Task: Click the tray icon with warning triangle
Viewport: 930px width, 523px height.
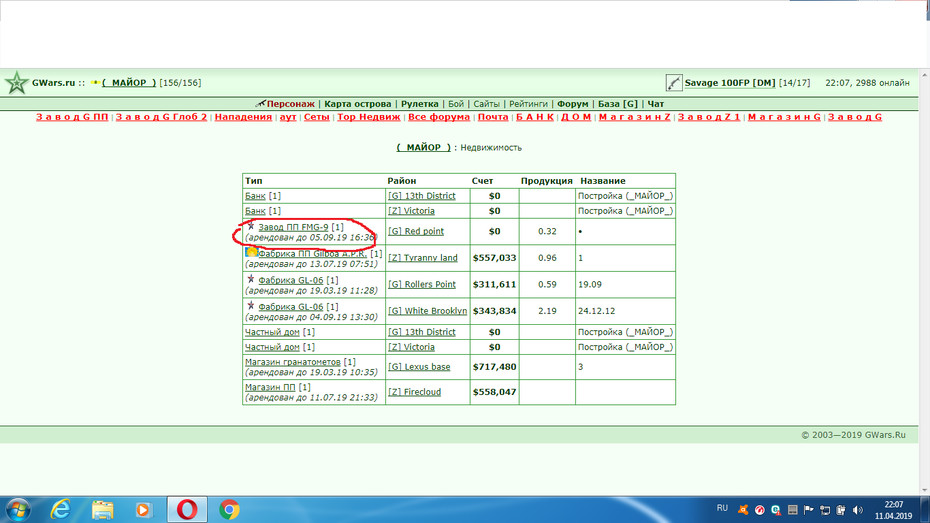Action: tap(776, 510)
